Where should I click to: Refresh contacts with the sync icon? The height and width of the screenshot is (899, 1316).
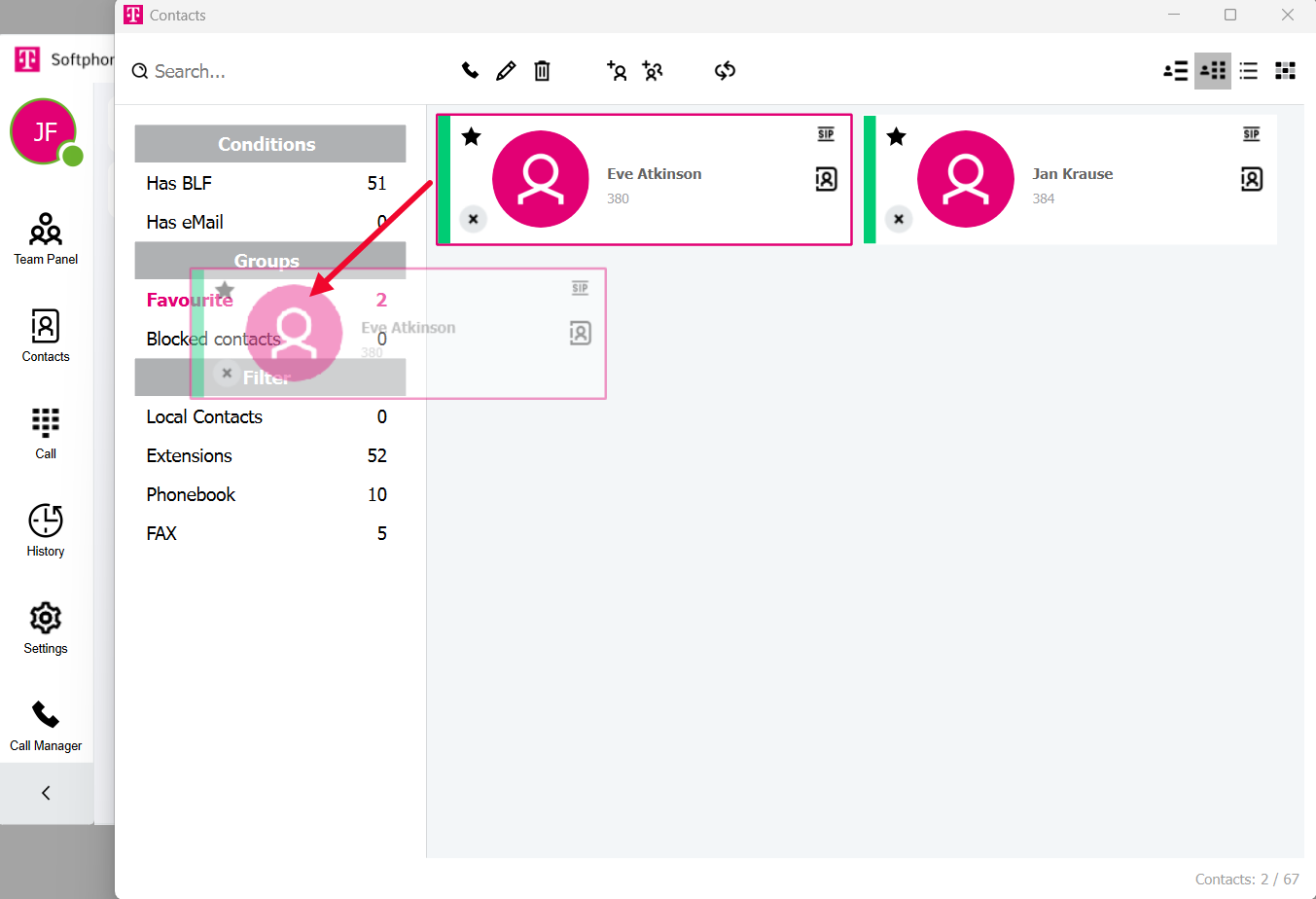pos(725,70)
